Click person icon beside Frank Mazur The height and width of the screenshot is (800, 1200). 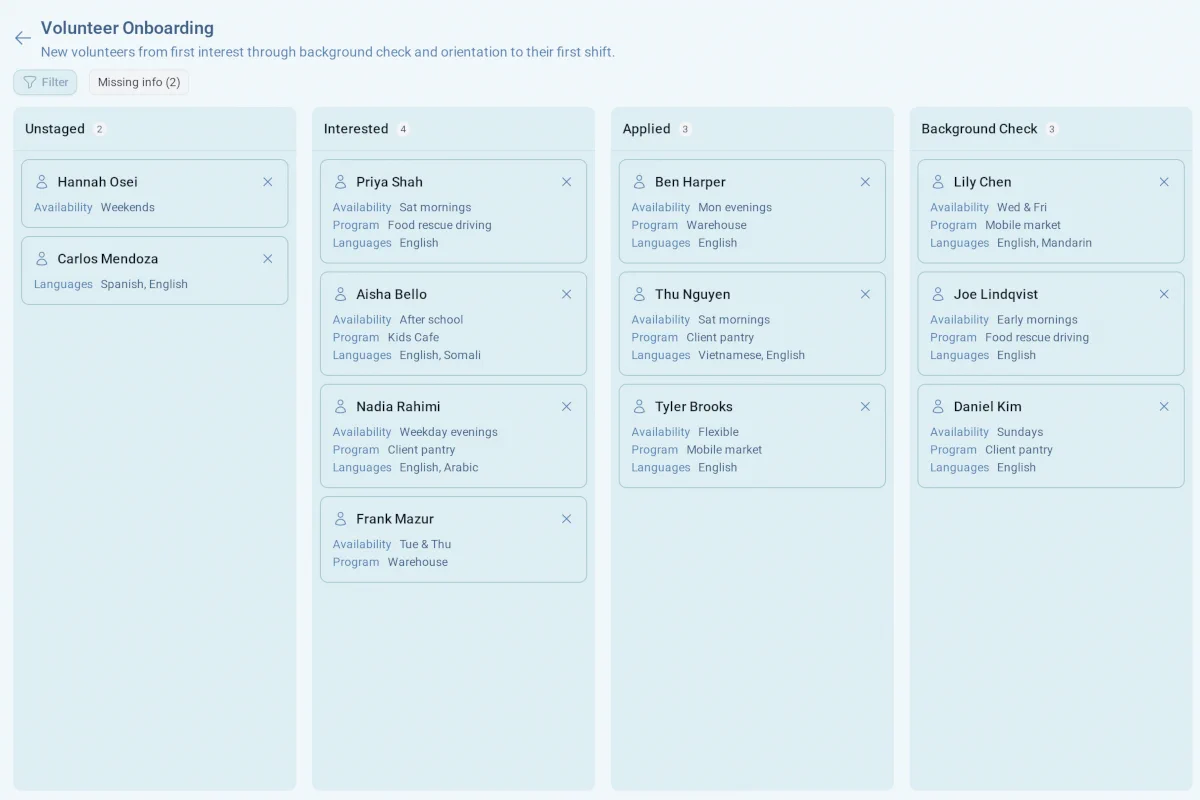pyautogui.click(x=341, y=519)
